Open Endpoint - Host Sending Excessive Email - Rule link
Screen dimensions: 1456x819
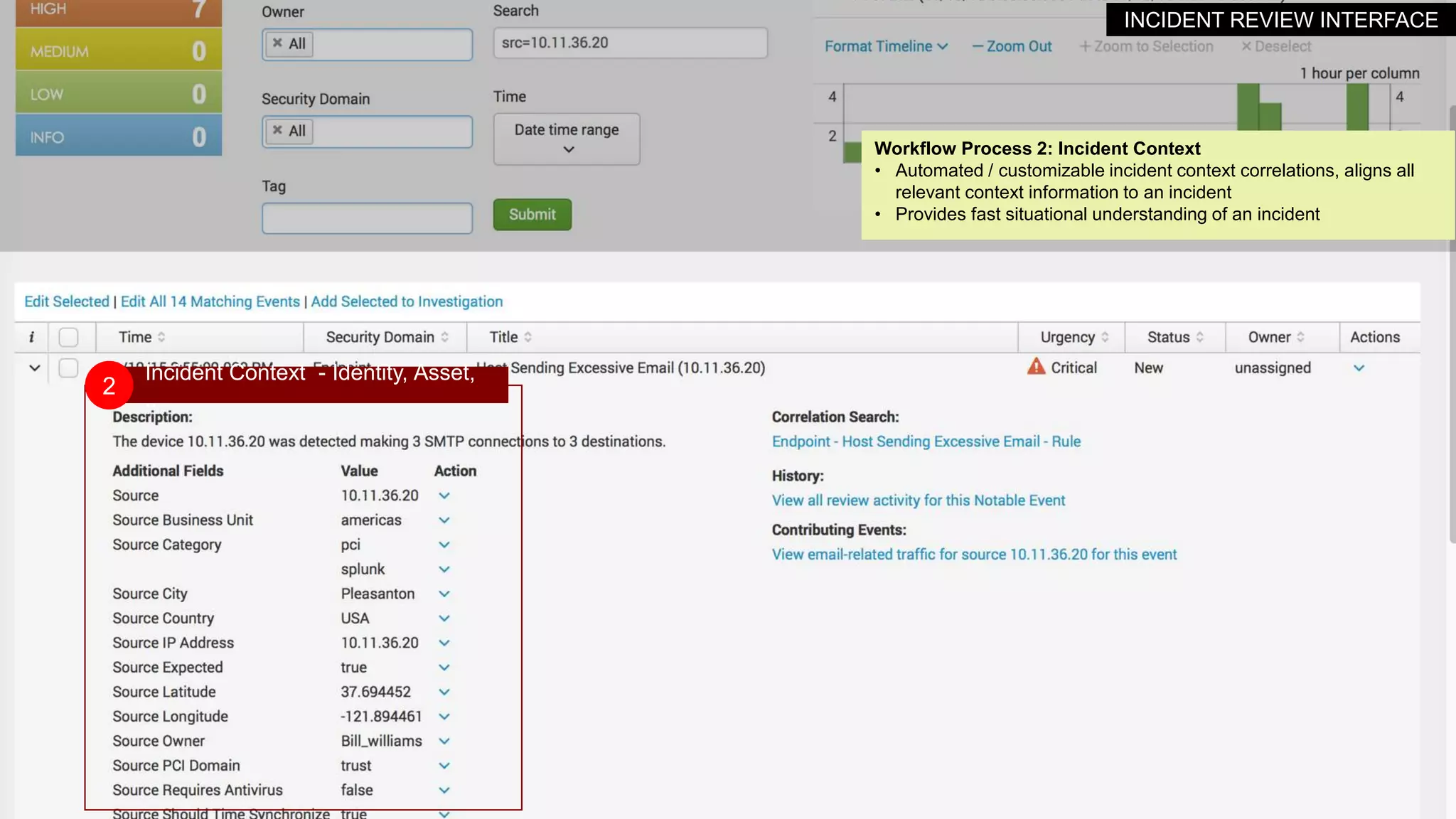pyautogui.click(x=926, y=441)
